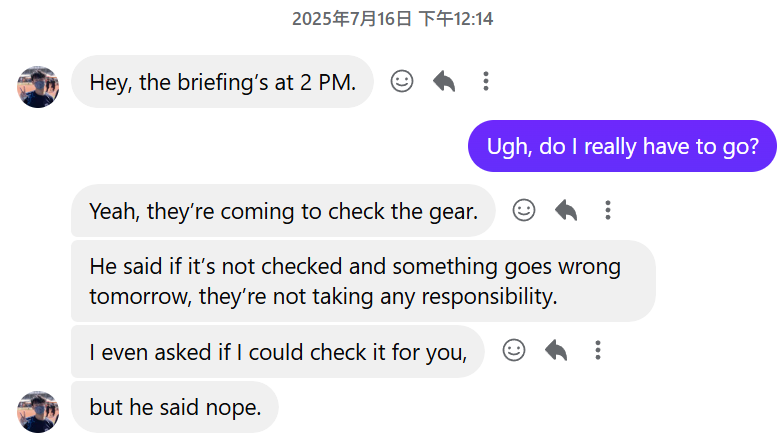Image resolution: width=784 pixels, height=442 pixels.
Task: Open more menu for "I even asked" message
Action: 598,350
